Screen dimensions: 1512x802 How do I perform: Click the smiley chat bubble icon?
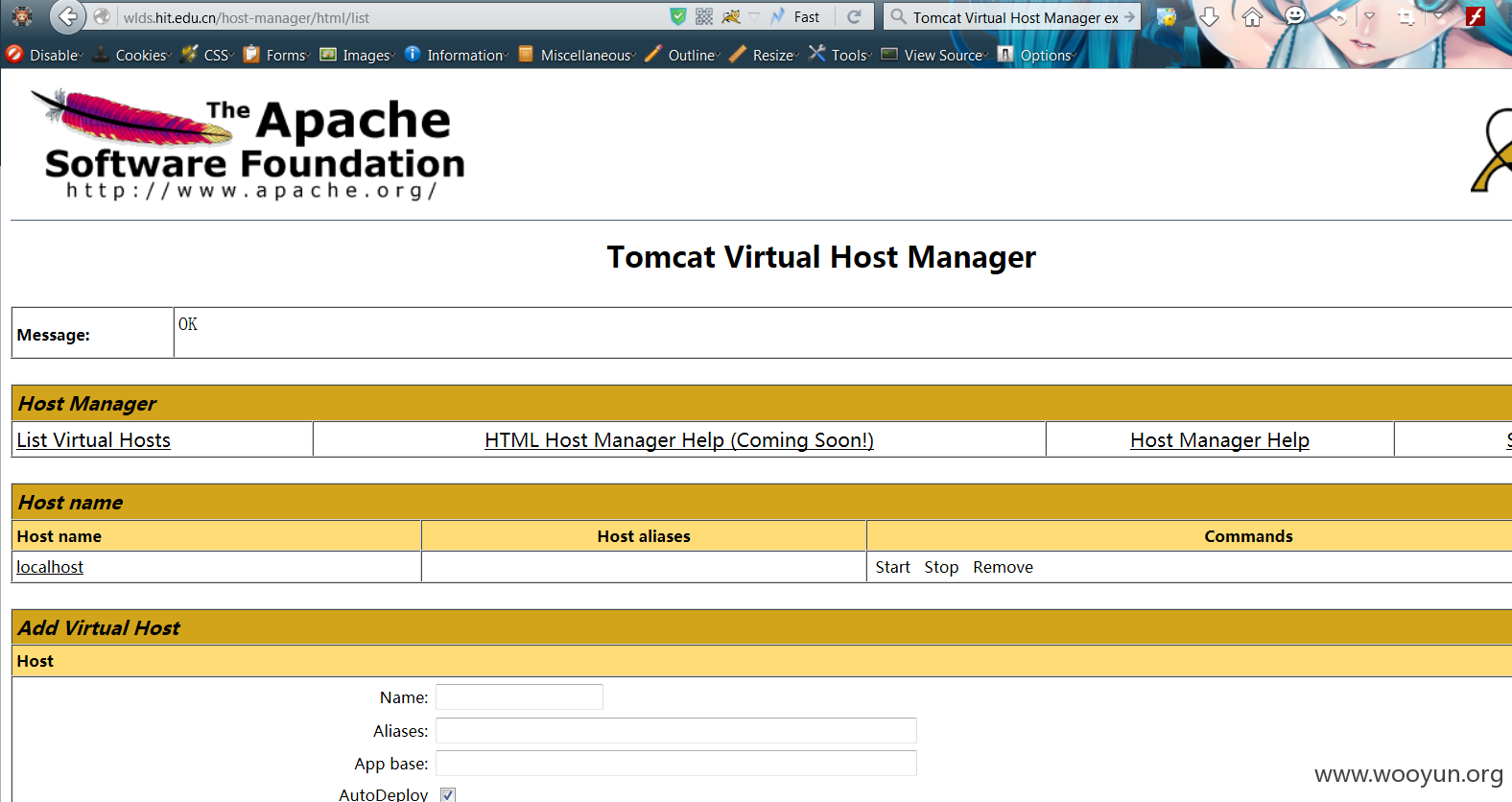tap(1295, 15)
